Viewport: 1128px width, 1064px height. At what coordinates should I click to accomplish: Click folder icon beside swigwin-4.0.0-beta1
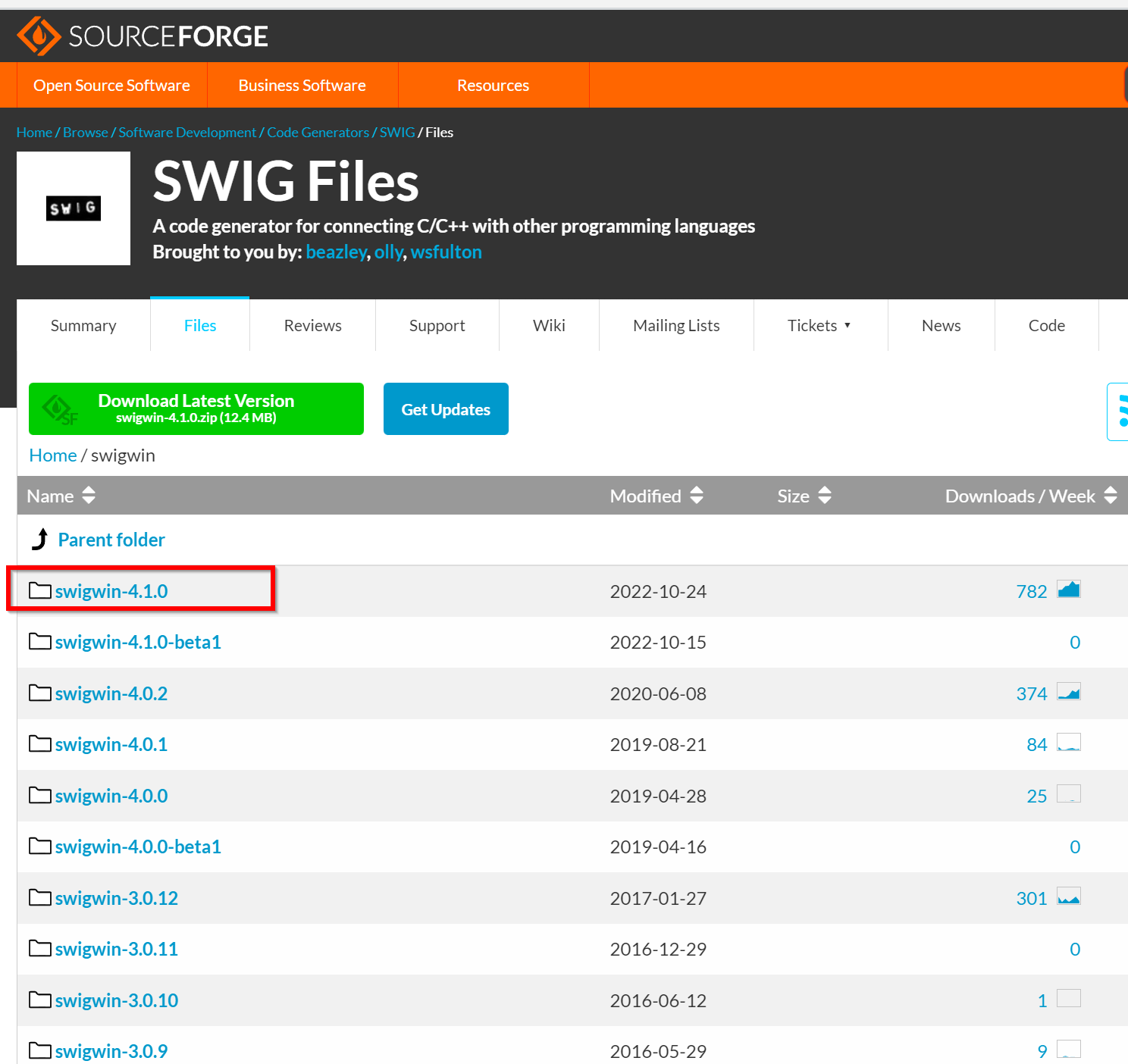[40, 846]
